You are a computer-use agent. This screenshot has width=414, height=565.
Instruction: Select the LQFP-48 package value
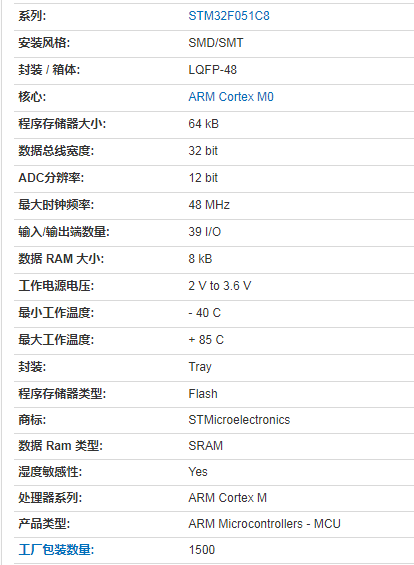[x=213, y=70]
